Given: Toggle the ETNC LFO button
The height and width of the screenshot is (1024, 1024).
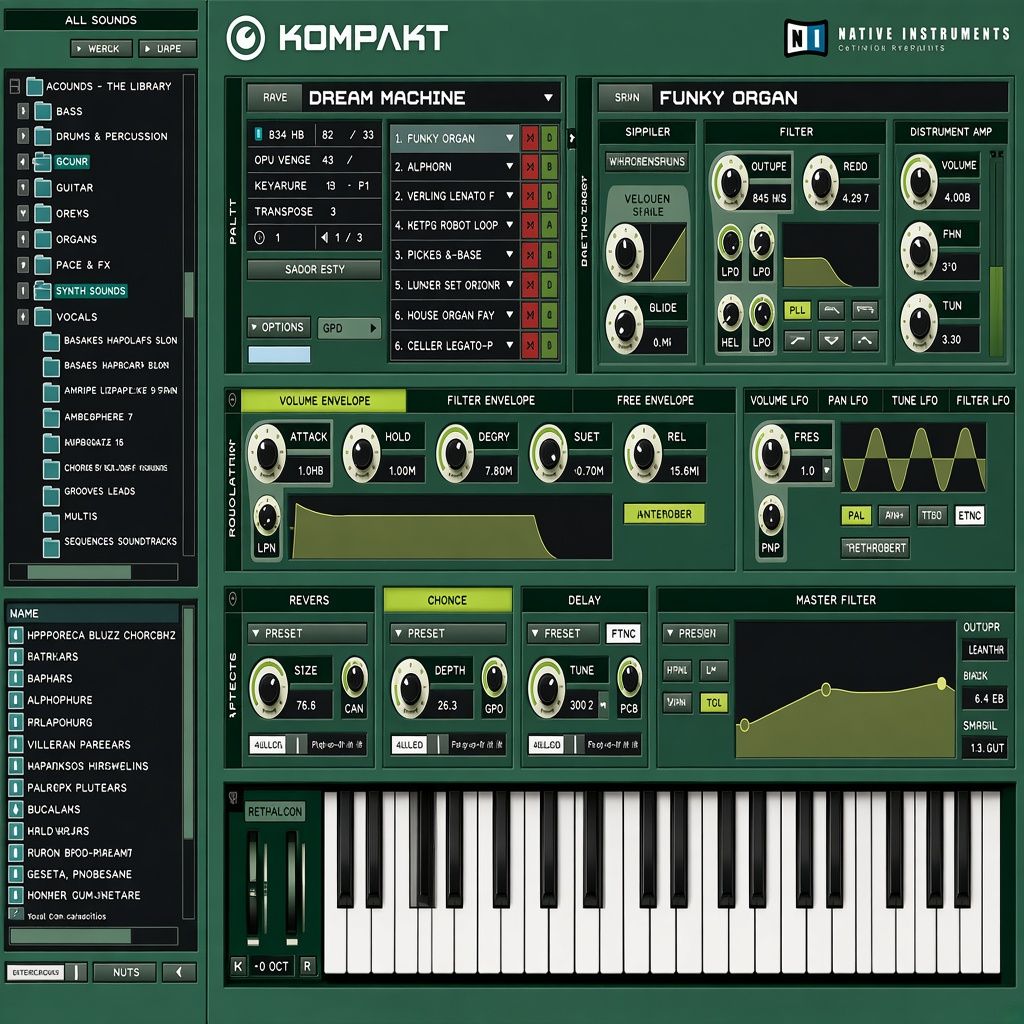Looking at the screenshot, I should click(969, 515).
